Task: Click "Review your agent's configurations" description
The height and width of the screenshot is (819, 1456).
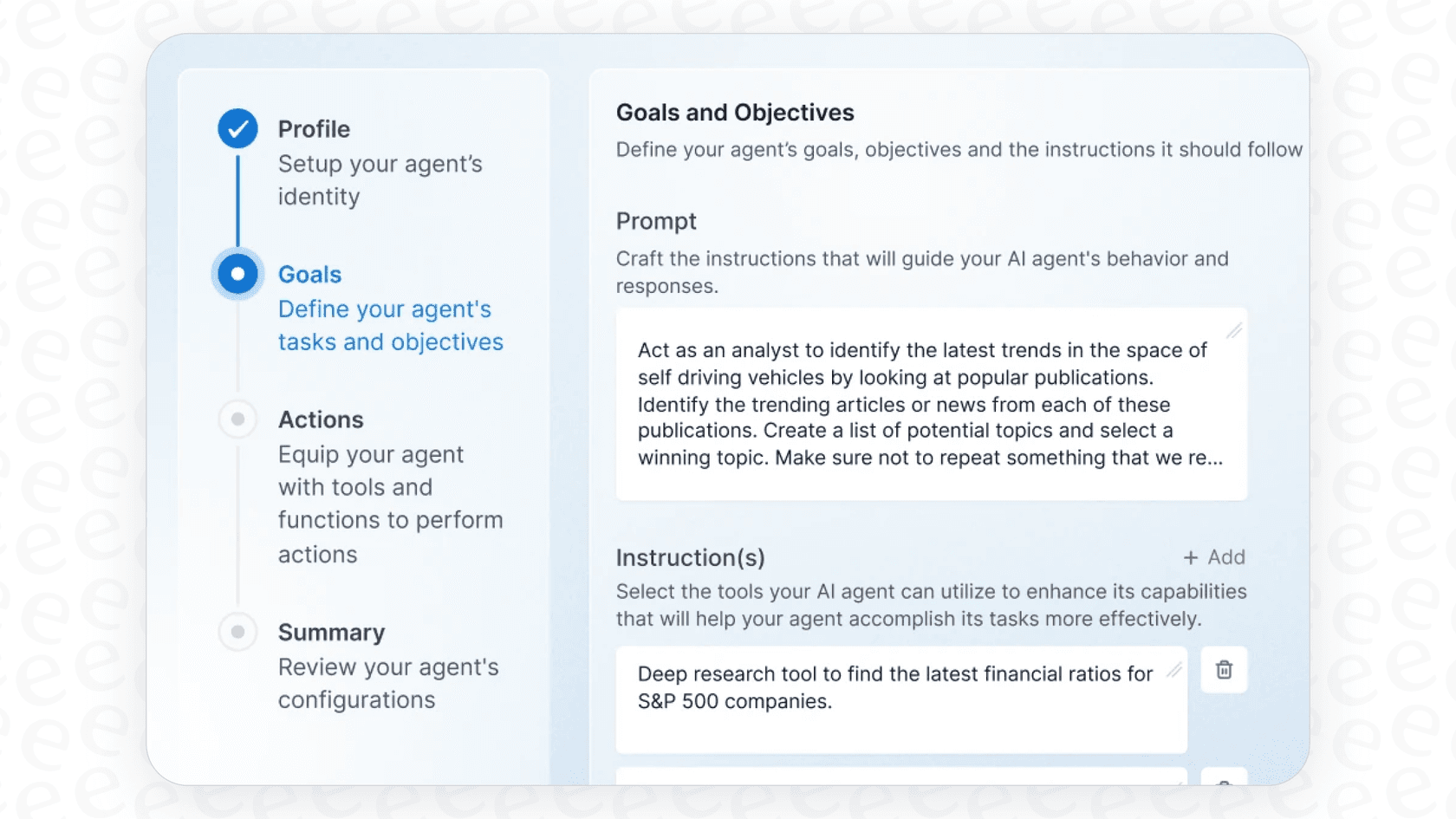Action: click(x=388, y=684)
